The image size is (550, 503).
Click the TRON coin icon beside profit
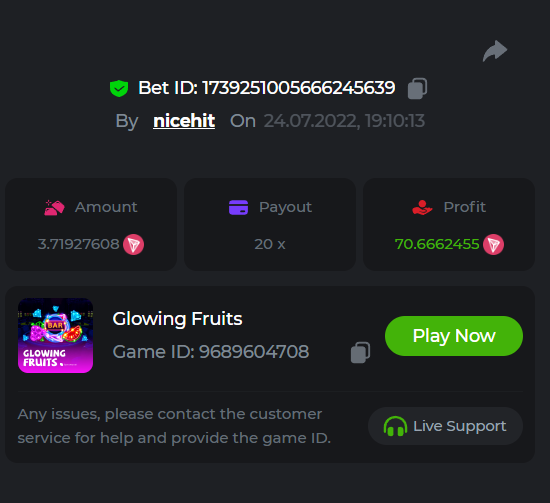pos(494,244)
